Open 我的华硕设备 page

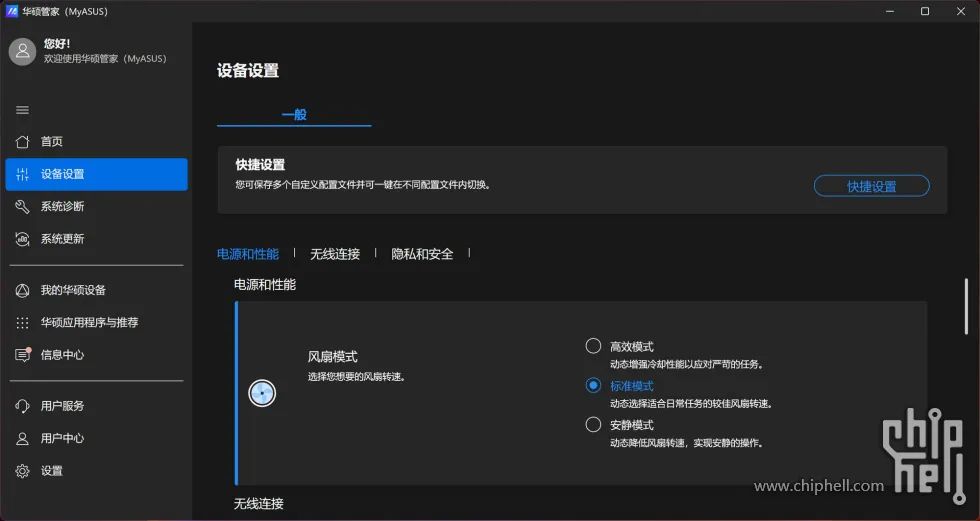(x=96, y=290)
